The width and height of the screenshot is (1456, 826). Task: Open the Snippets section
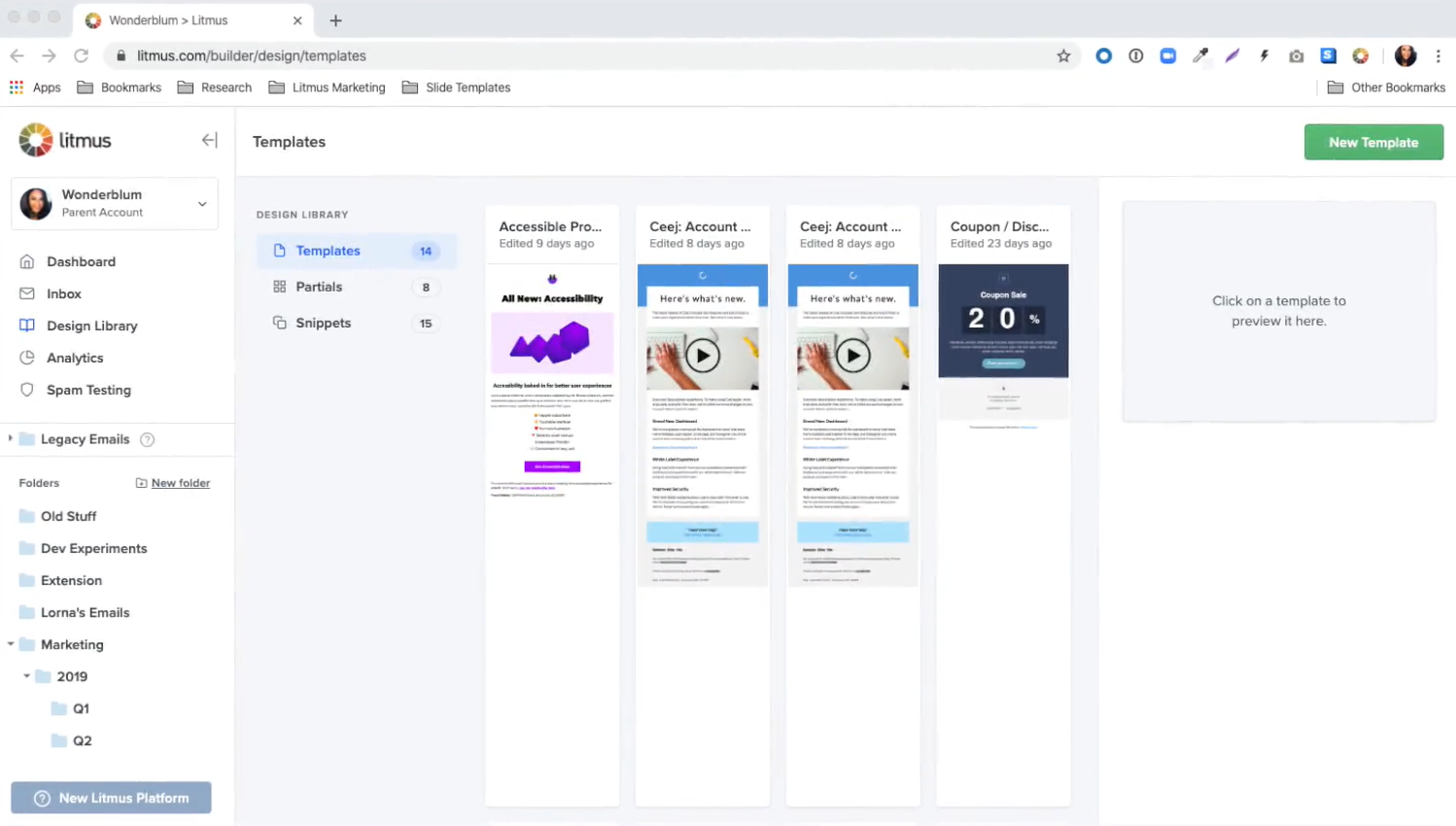pyautogui.click(x=323, y=323)
